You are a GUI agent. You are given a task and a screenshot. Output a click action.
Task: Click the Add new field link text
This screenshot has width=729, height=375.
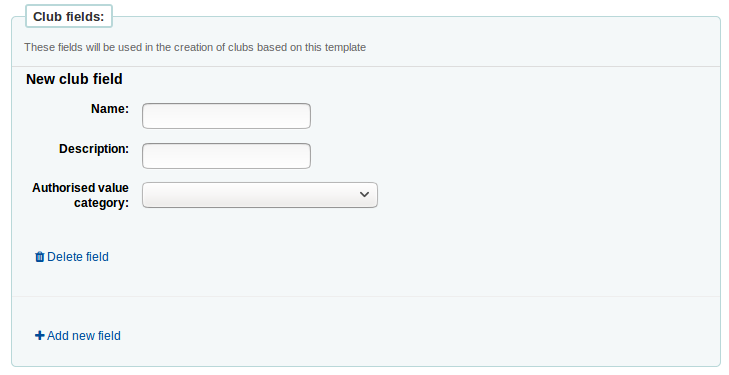[x=84, y=336]
